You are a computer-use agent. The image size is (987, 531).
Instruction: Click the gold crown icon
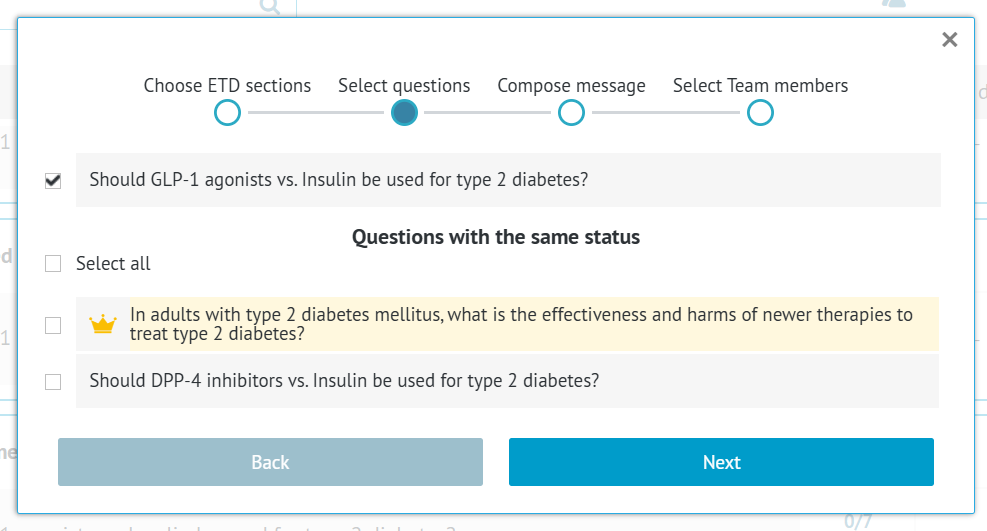click(x=103, y=325)
